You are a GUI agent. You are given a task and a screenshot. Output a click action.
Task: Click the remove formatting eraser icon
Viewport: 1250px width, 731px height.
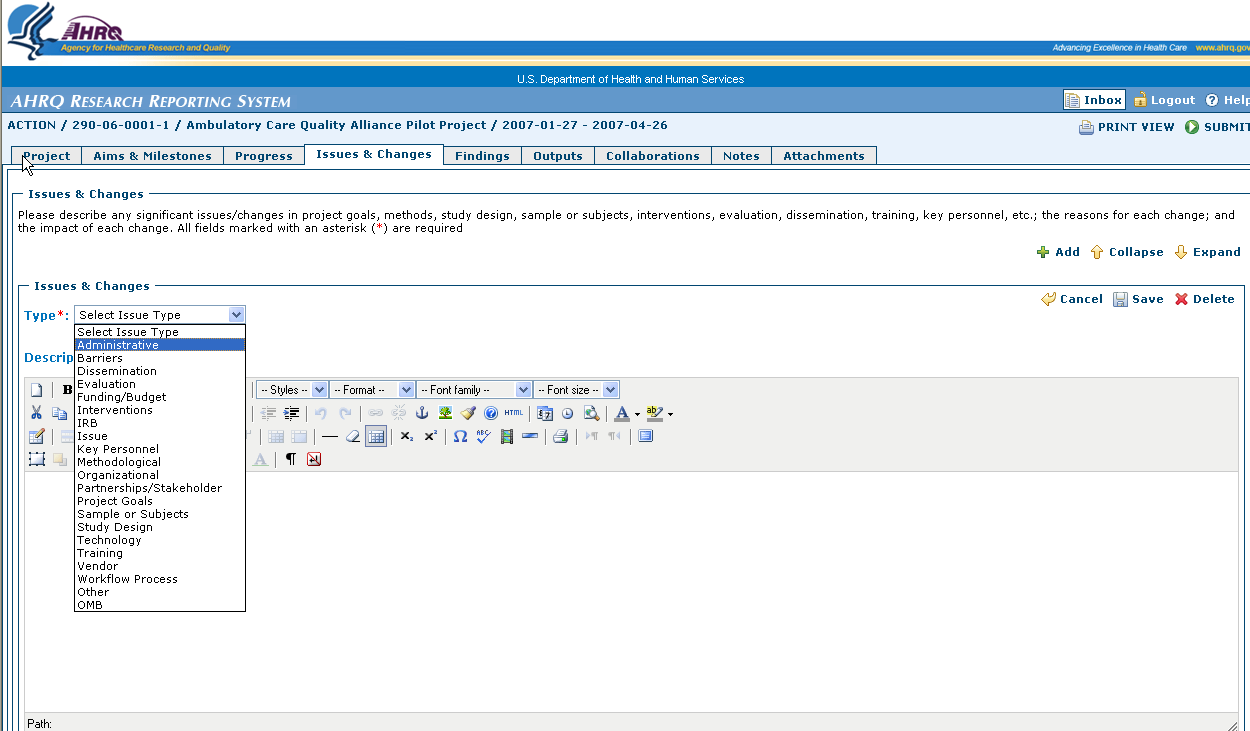352,436
